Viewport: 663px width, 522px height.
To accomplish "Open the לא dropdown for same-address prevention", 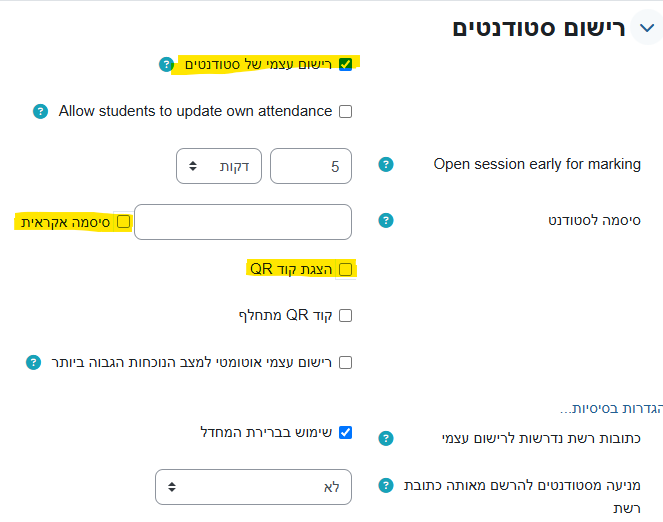I will (x=253, y=487).
